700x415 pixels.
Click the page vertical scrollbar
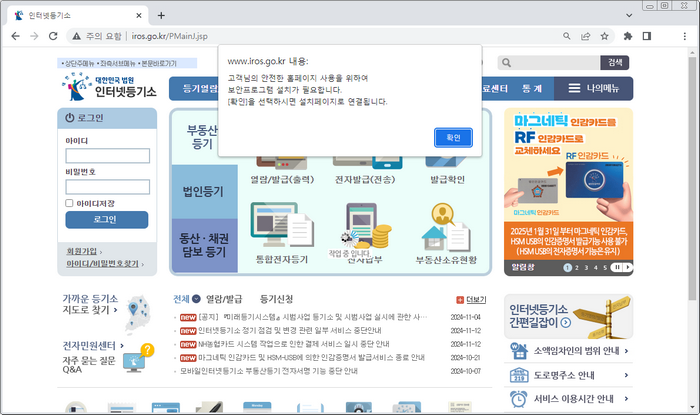point(692,178)
